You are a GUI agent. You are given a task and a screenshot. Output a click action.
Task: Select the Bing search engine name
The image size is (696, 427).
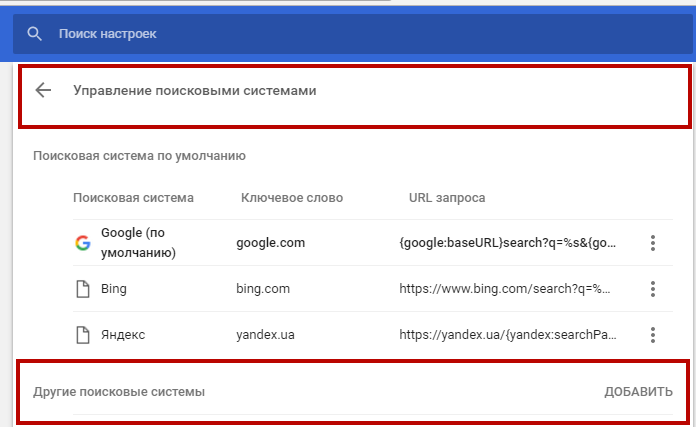click(x=114, y=289)
